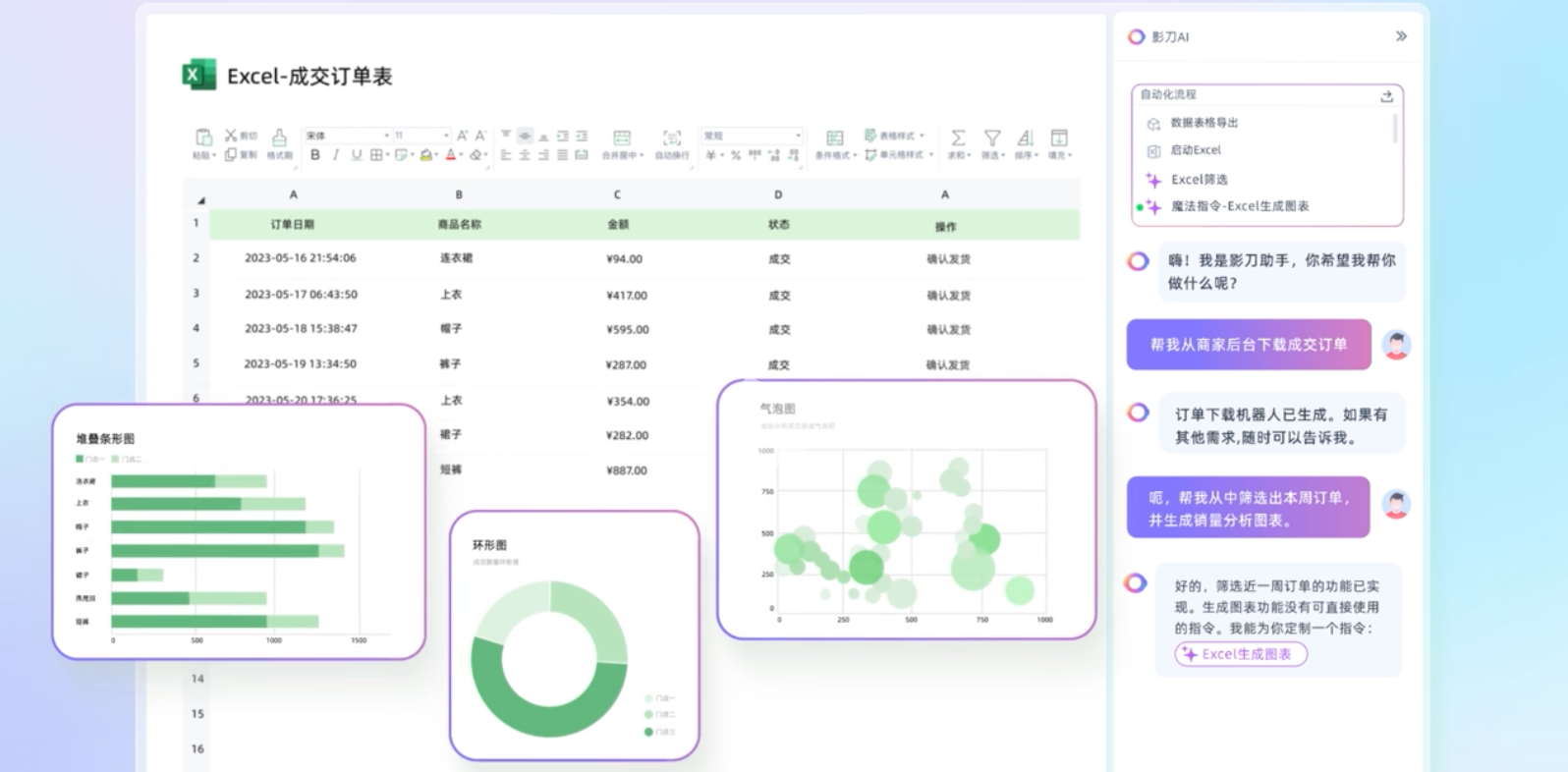This screenshot has height=772, width=1568.
Task: Click header cell 订单日期
Action: click(x=293, y=224)
